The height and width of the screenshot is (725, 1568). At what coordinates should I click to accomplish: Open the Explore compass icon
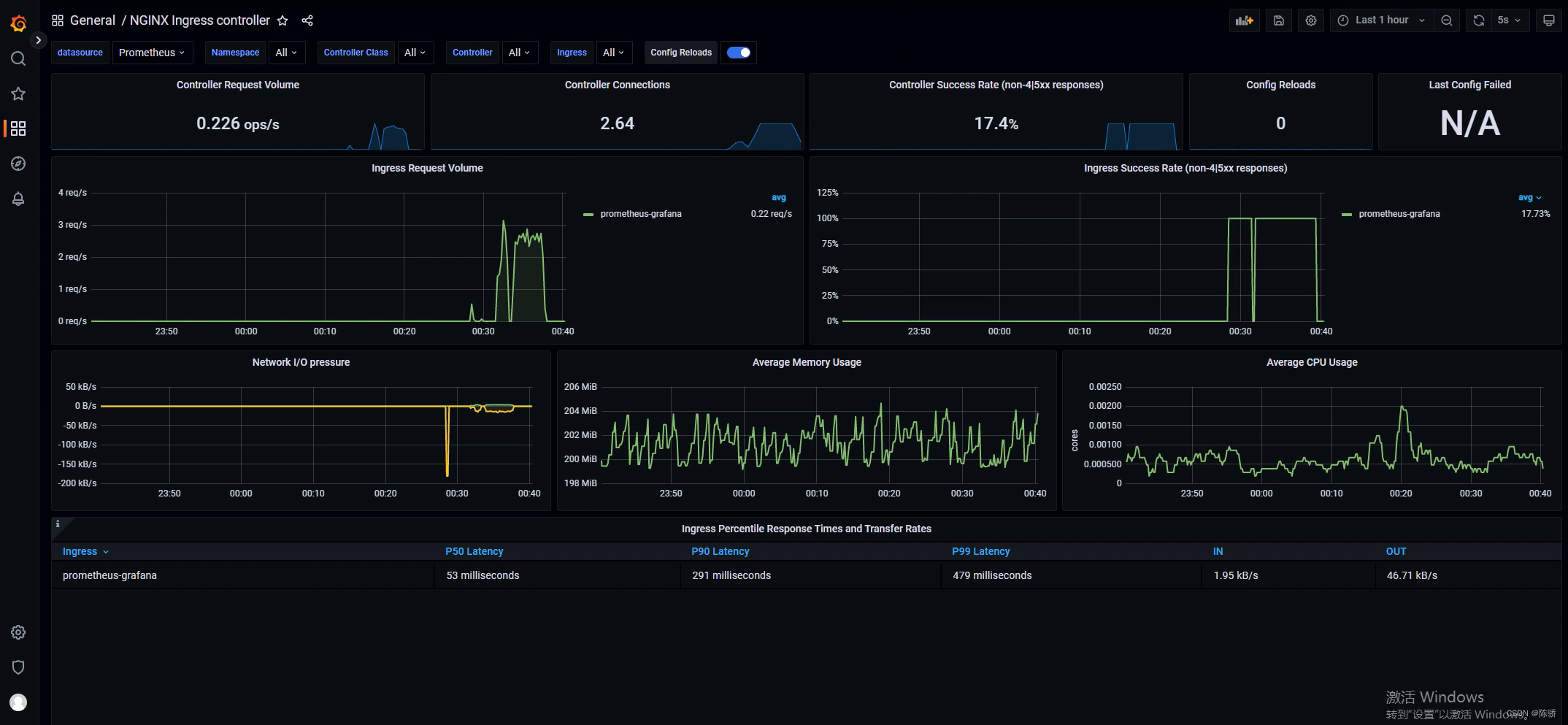pos(18,164)
